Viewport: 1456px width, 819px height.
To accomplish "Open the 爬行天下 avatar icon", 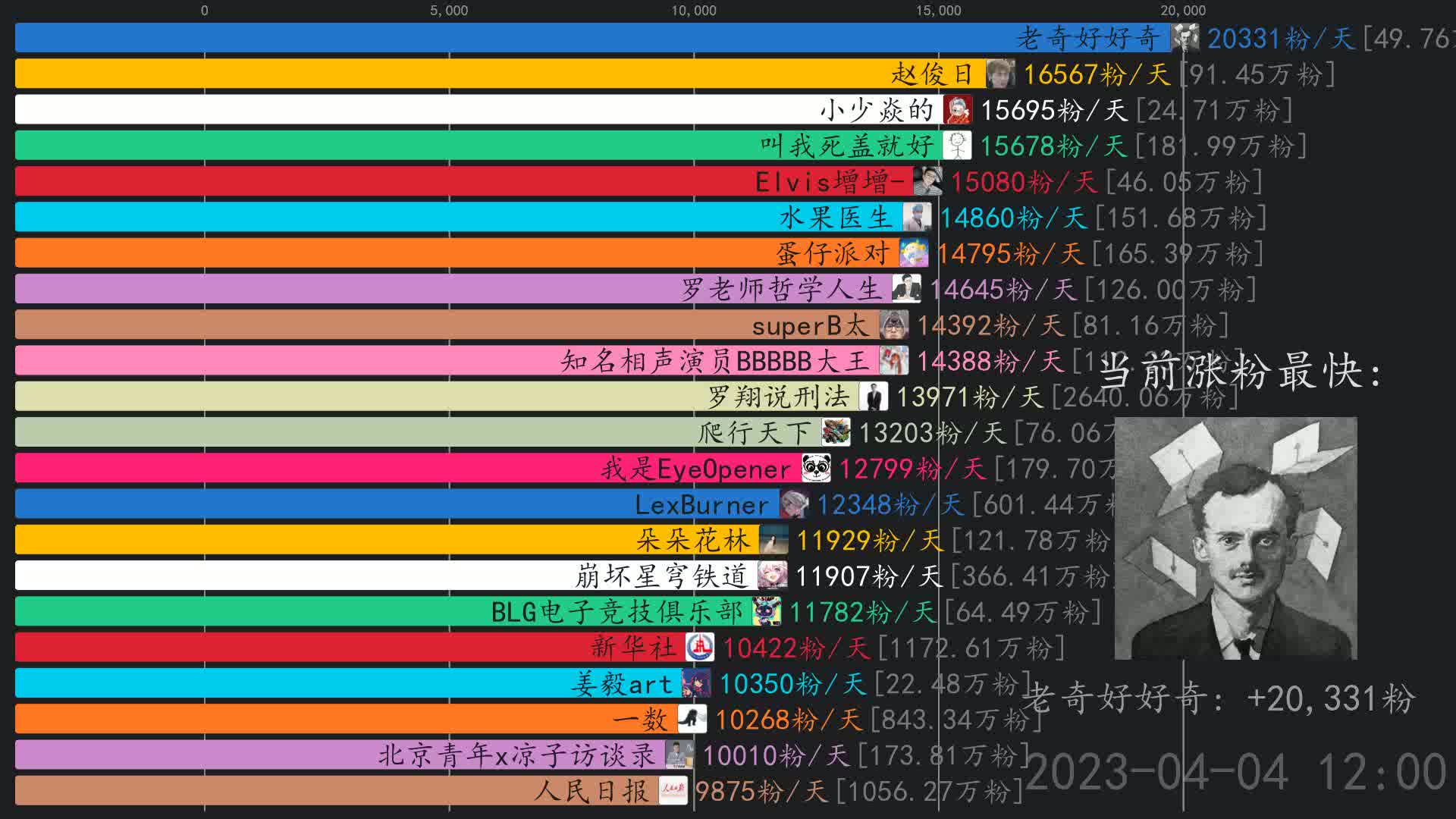I will [836, 433].
